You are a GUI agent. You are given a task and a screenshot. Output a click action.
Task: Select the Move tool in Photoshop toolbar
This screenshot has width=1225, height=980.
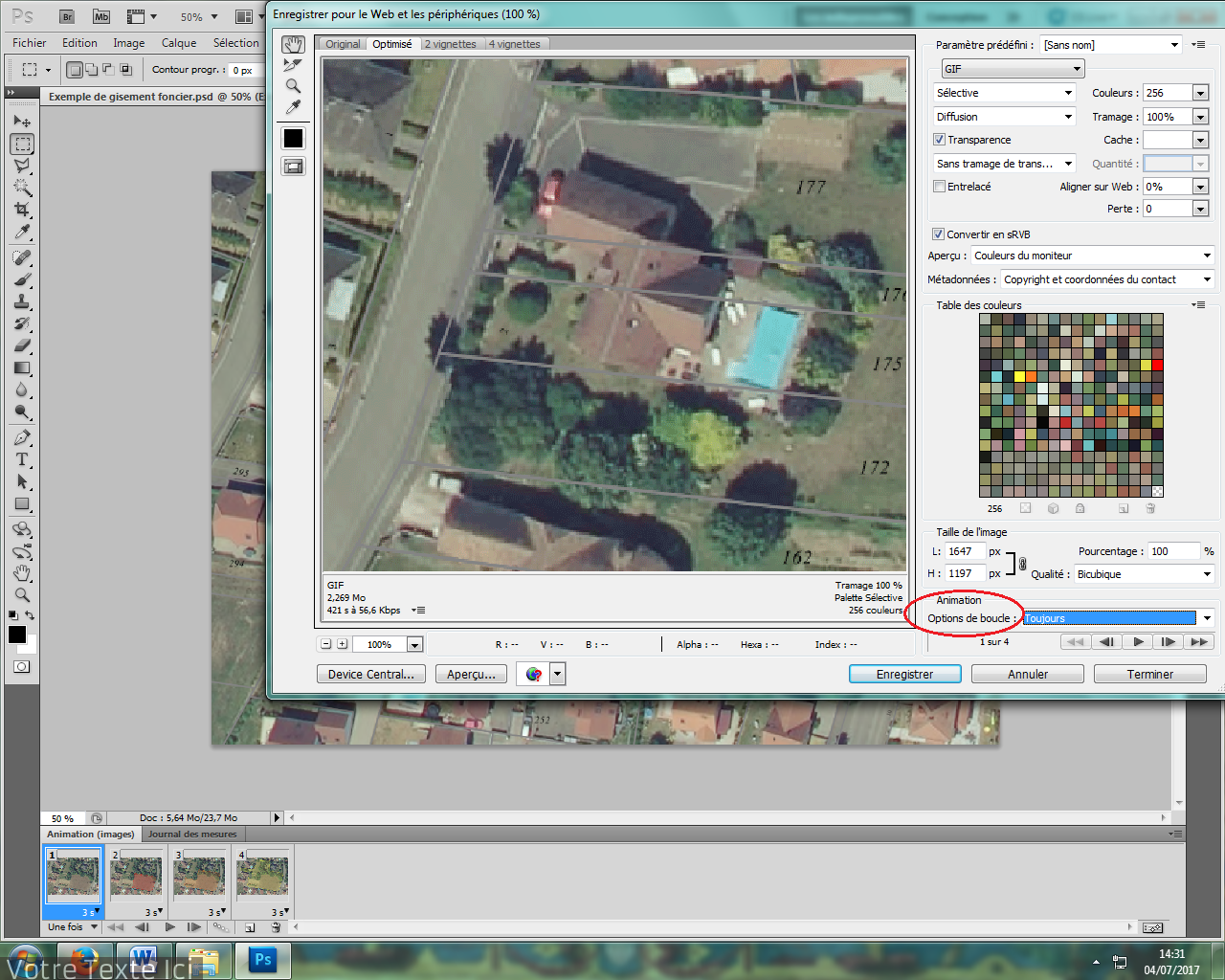pyautogui.click(x=22, y=122)
